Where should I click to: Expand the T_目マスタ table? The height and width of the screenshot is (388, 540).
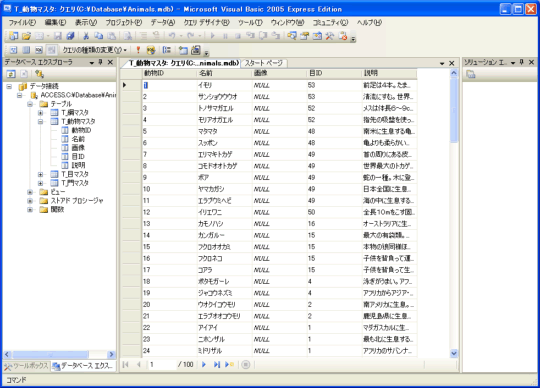pyautogui.click(x=40, y=174)
